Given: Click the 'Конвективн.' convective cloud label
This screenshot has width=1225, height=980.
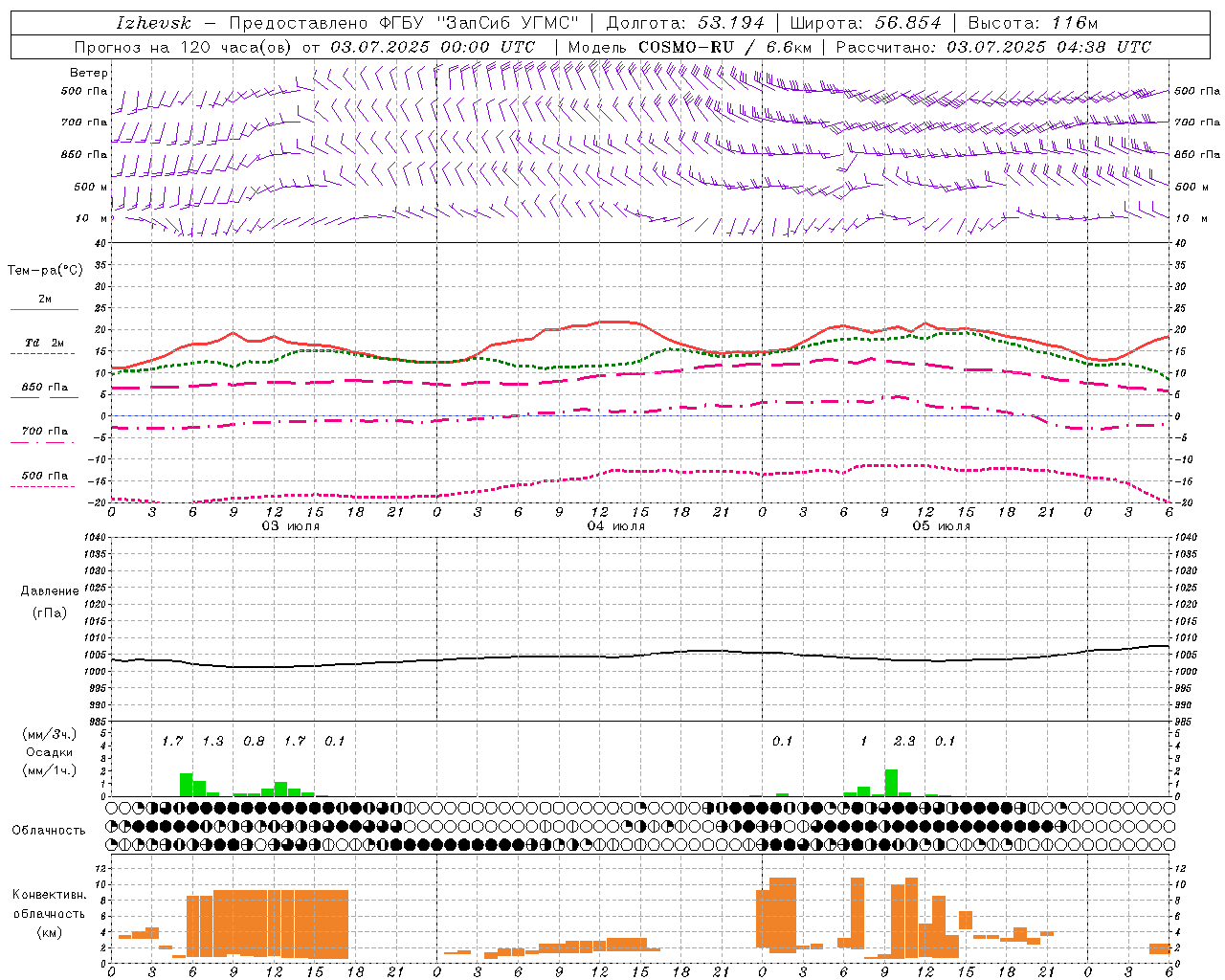Looking at the screenshot, I should (50, 895).
